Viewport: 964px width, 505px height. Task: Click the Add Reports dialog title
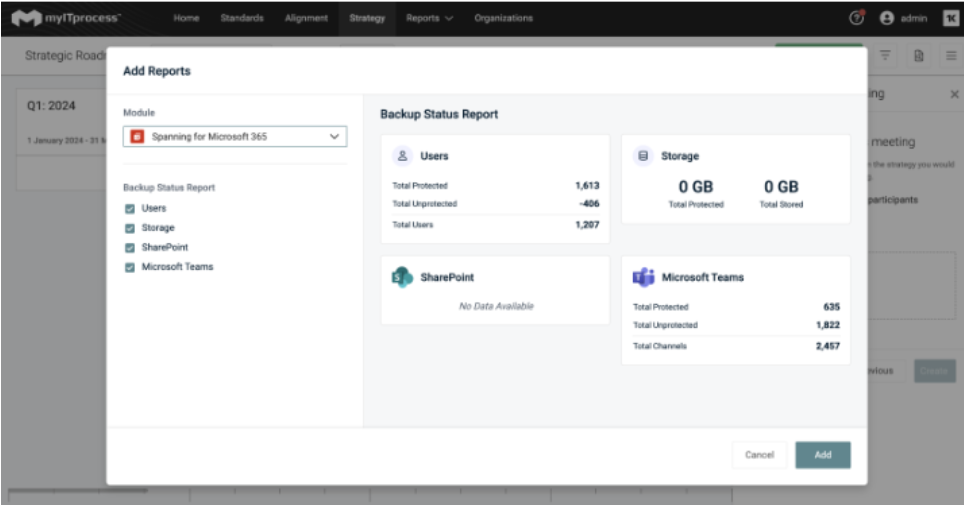pos(157,71)
